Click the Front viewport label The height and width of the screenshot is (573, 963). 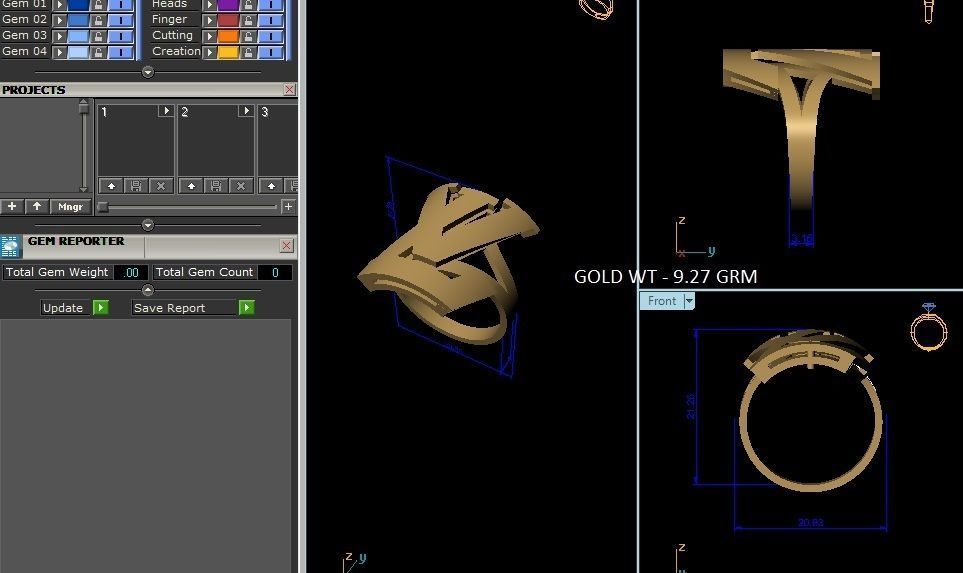pyautogui.click(x=661, y=301)
